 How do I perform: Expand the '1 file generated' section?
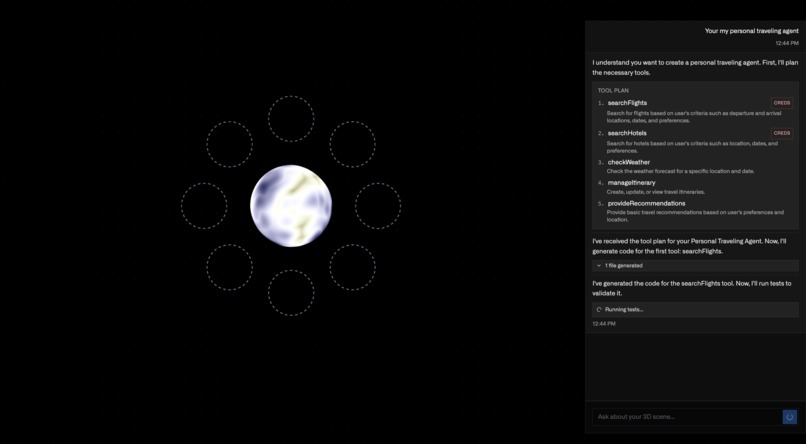695,266
